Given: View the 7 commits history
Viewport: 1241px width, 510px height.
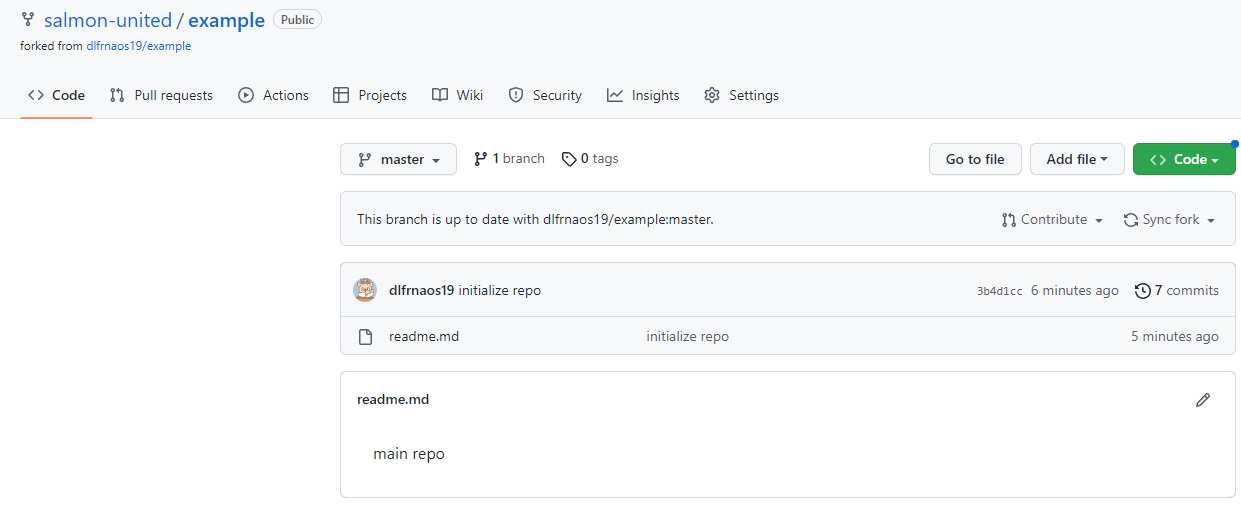Looking at the screenshot, I should pyautogui.click(x=1177, y=290).
